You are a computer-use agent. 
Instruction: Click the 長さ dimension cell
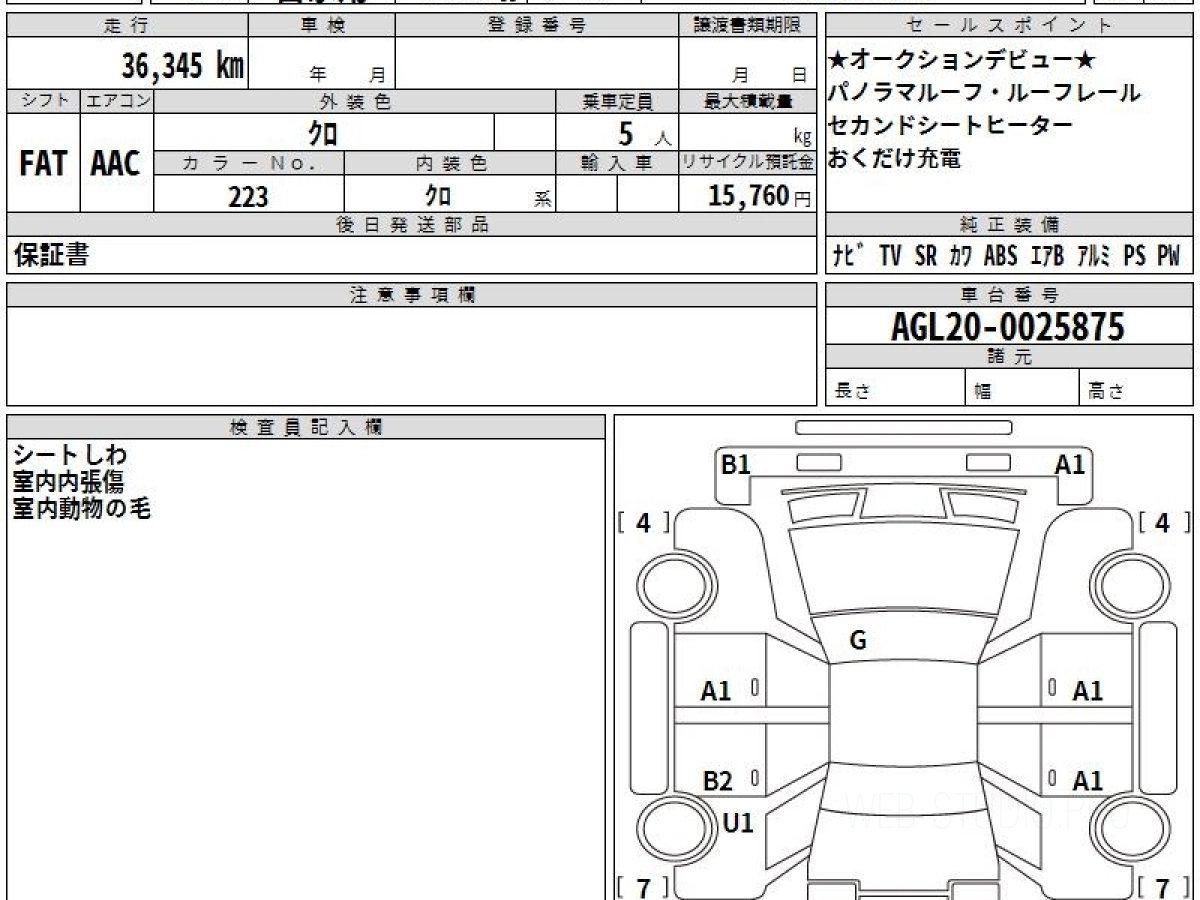tap(895, 388)
